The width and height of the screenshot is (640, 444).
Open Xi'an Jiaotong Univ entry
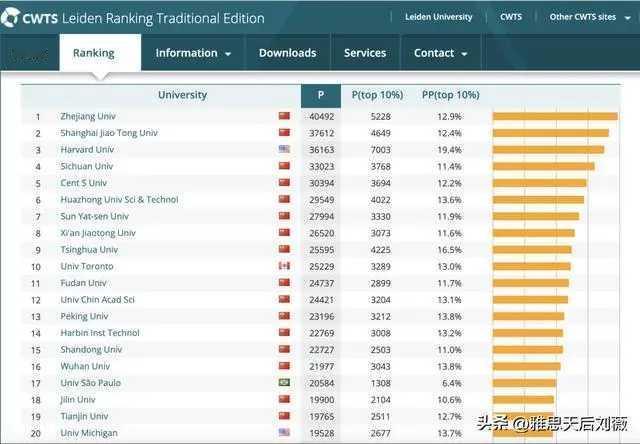(x=98, y=233)
